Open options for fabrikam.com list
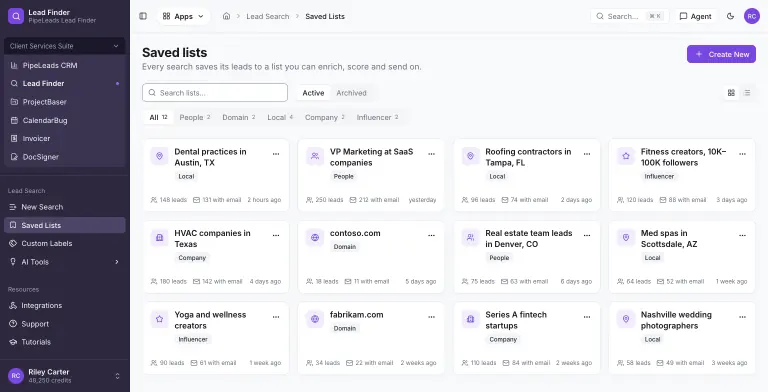Viewport: 768px width, 392px height. pyautogui.click(x=432, y=317)
